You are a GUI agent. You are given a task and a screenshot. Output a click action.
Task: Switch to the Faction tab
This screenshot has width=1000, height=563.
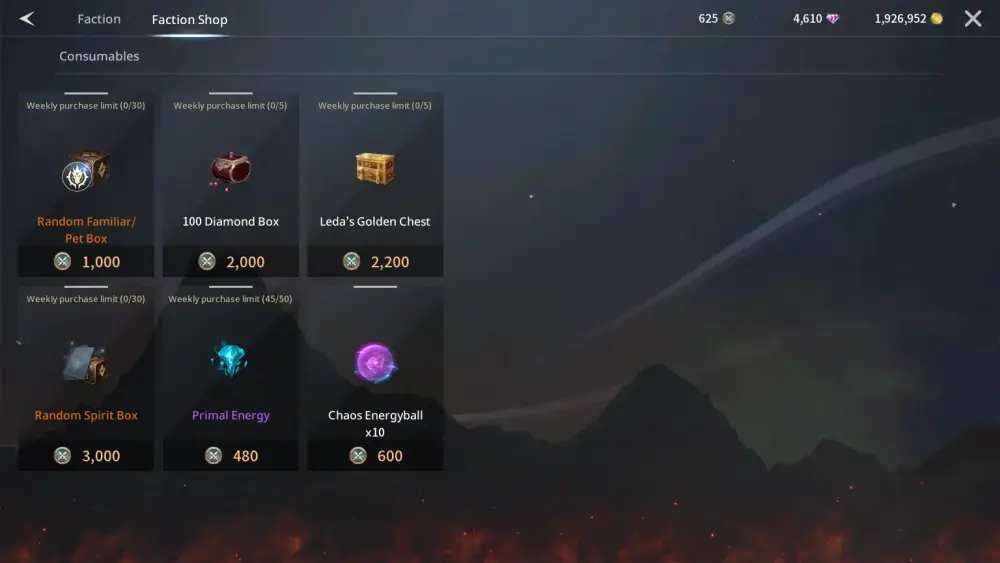tap(99, 19)
